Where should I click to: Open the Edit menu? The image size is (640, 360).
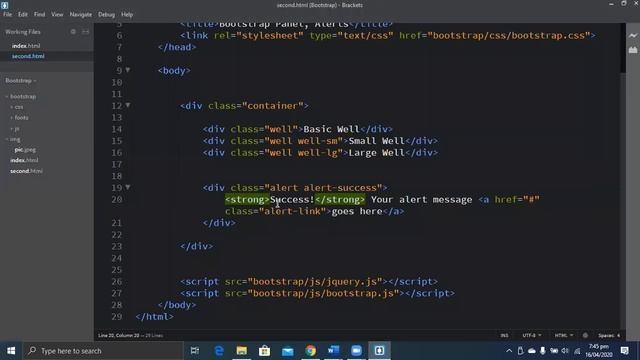click(x=22, y=14)
